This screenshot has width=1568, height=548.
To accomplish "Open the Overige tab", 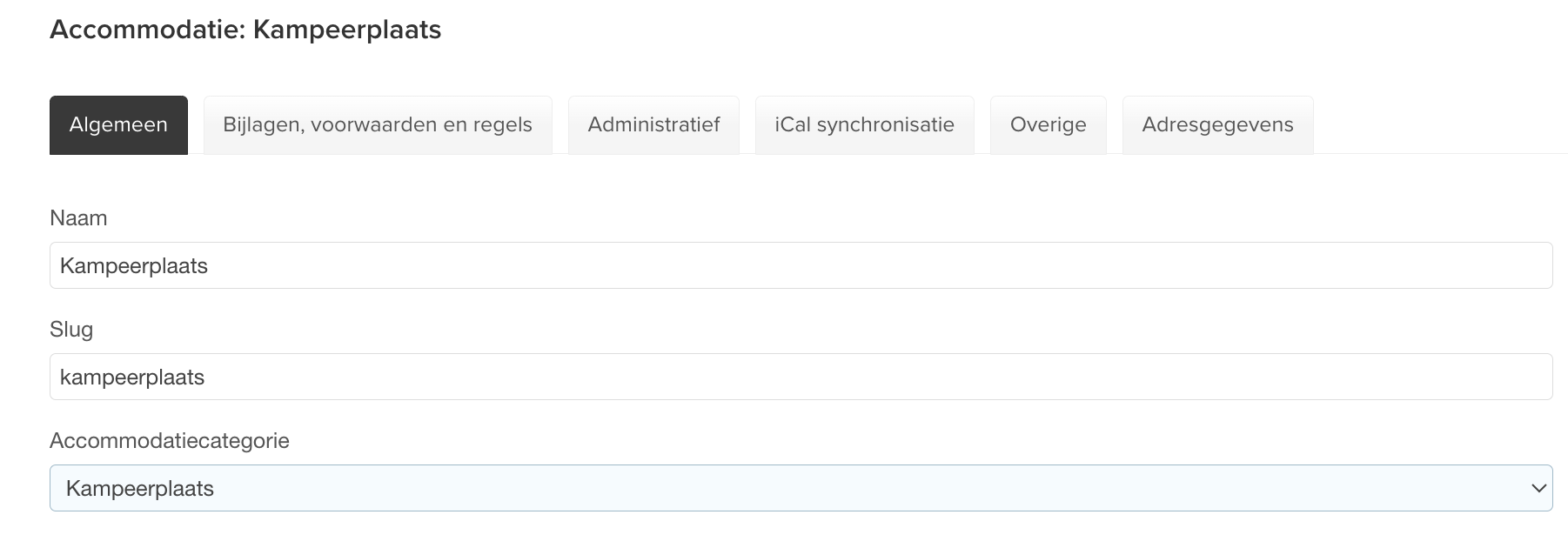I will pos(1048,125).
